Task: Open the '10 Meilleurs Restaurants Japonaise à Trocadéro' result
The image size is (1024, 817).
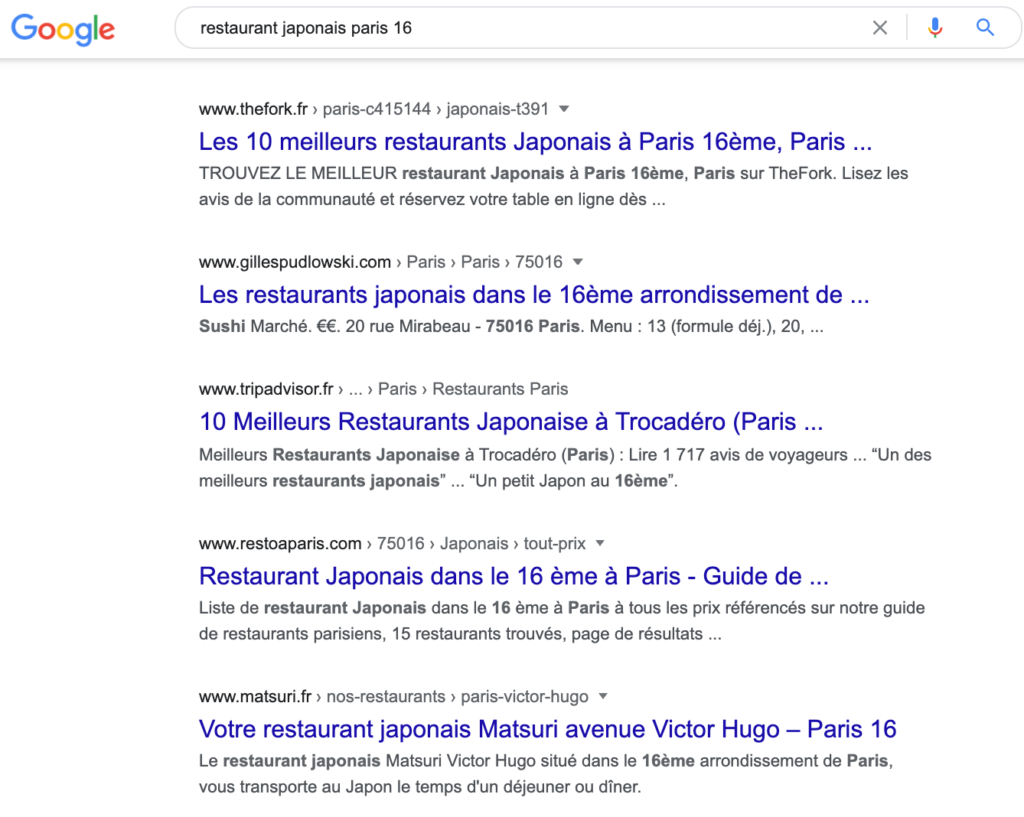Action: click(x=511, y=421)
